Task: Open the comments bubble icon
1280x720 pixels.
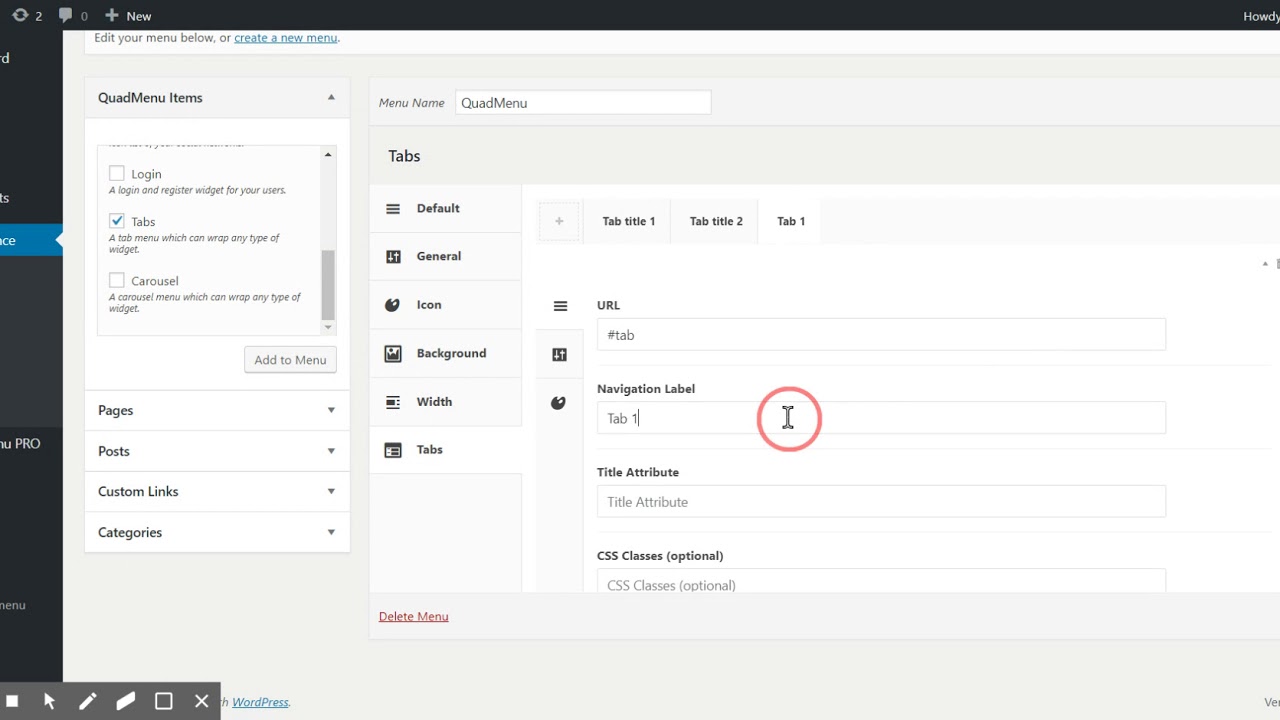Action: [66, 15]
